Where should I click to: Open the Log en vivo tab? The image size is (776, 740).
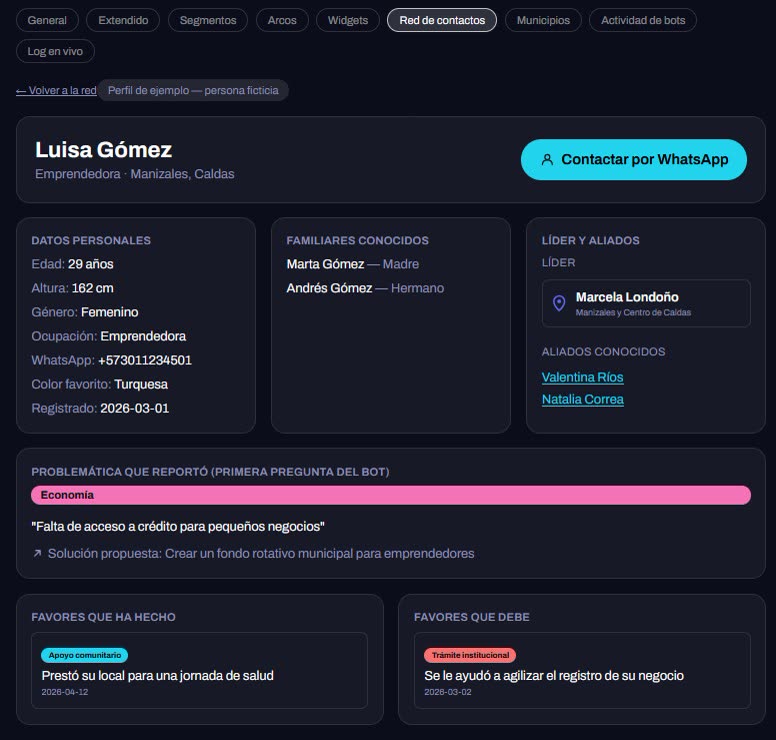pyautogui.click(x=55, y=51)
